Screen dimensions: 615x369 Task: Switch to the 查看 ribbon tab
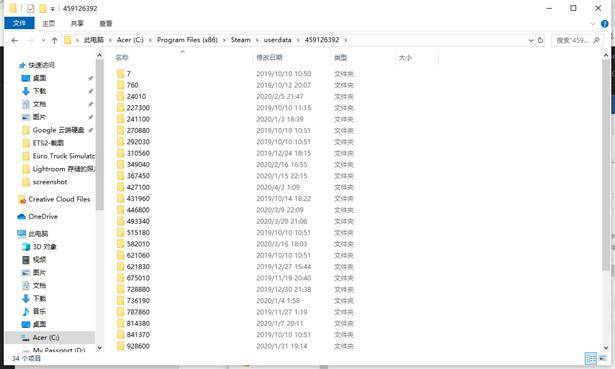pyautogui.click(x=106, y=24)
